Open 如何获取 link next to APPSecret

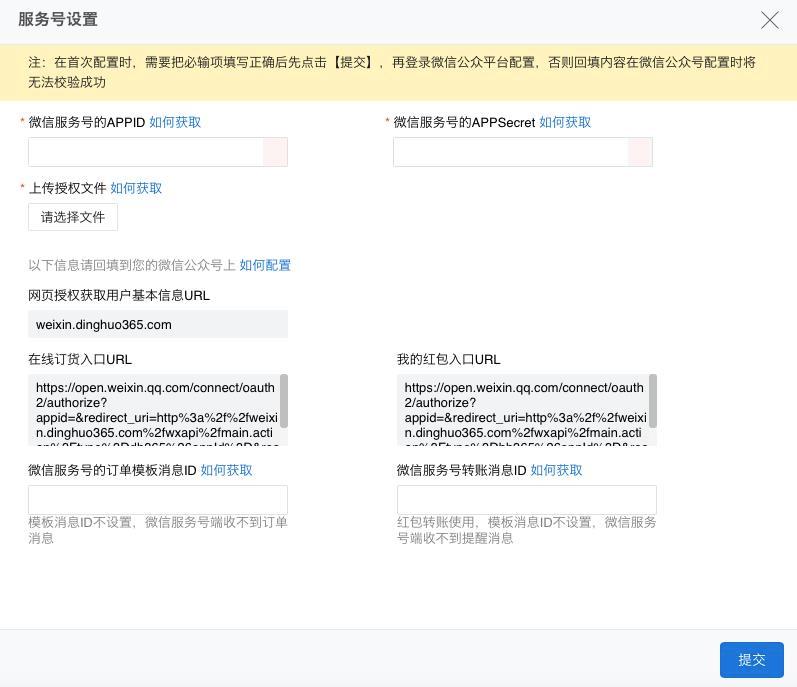click(565, 122)
